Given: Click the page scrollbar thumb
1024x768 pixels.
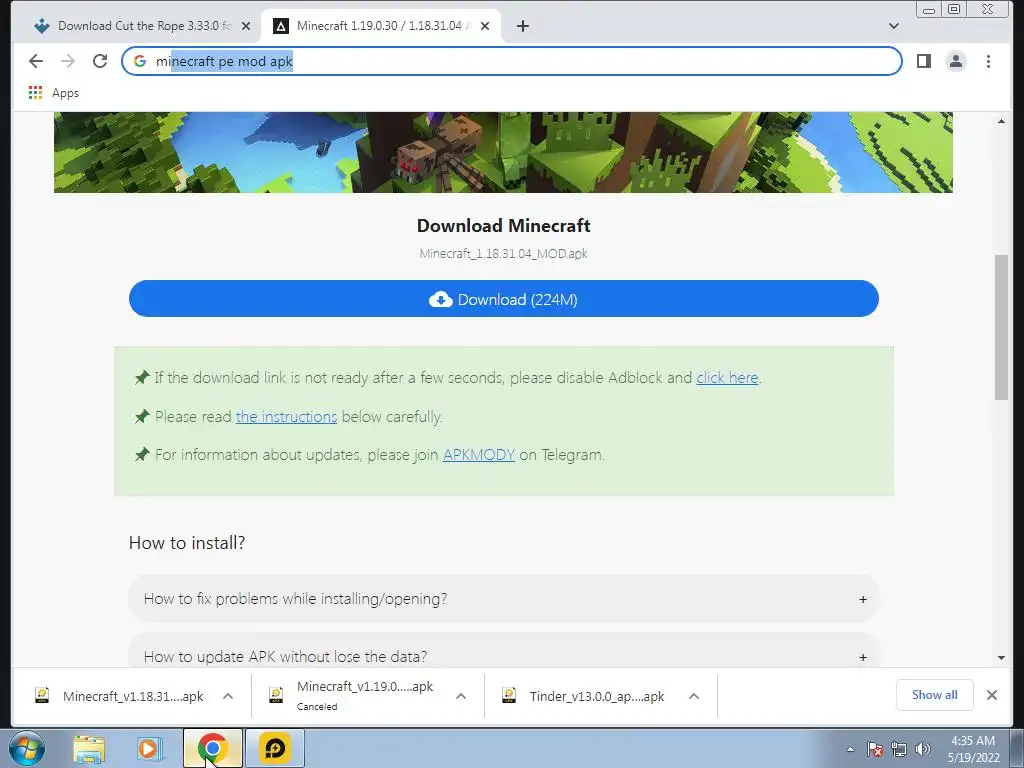Looking at the screenshot, I should point(1001,327).
